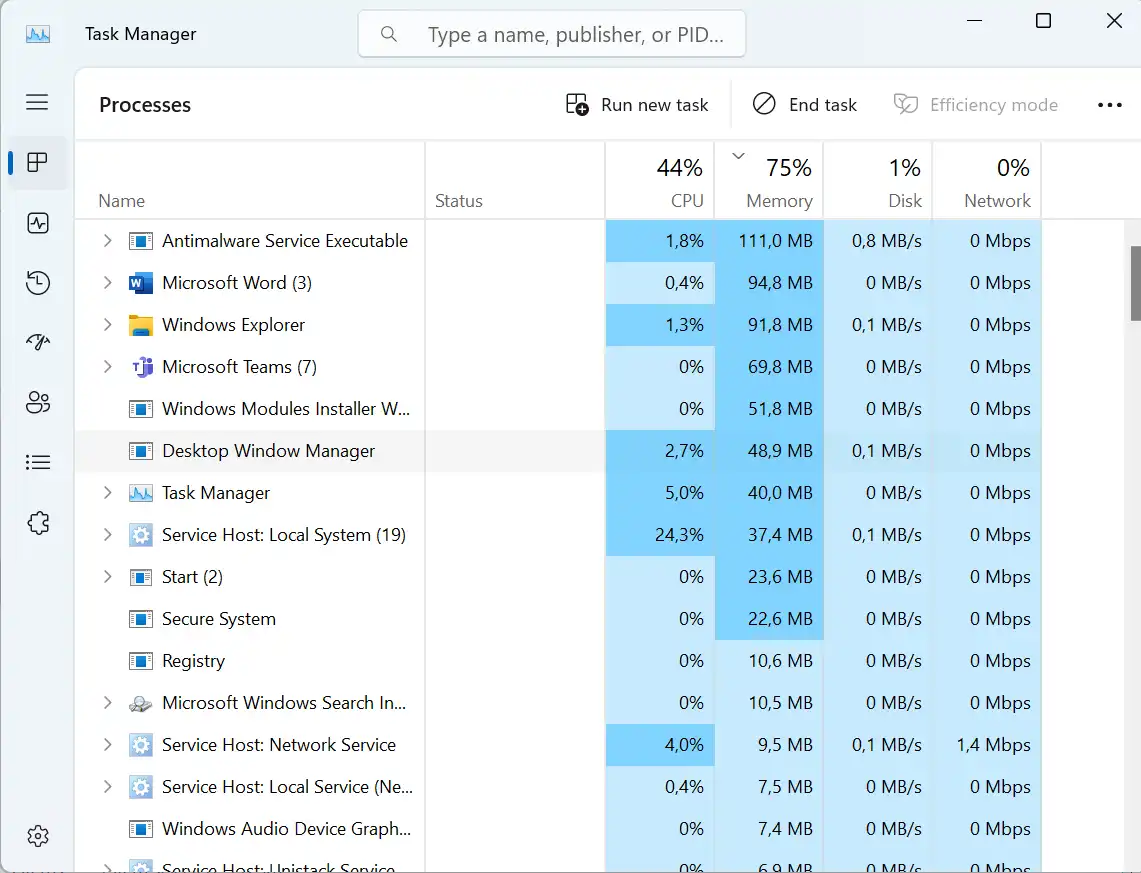1141x873 pixels.
Task: Click the 94,8 MB Microsoft Word memory
Action: click(x=780, y=283)
